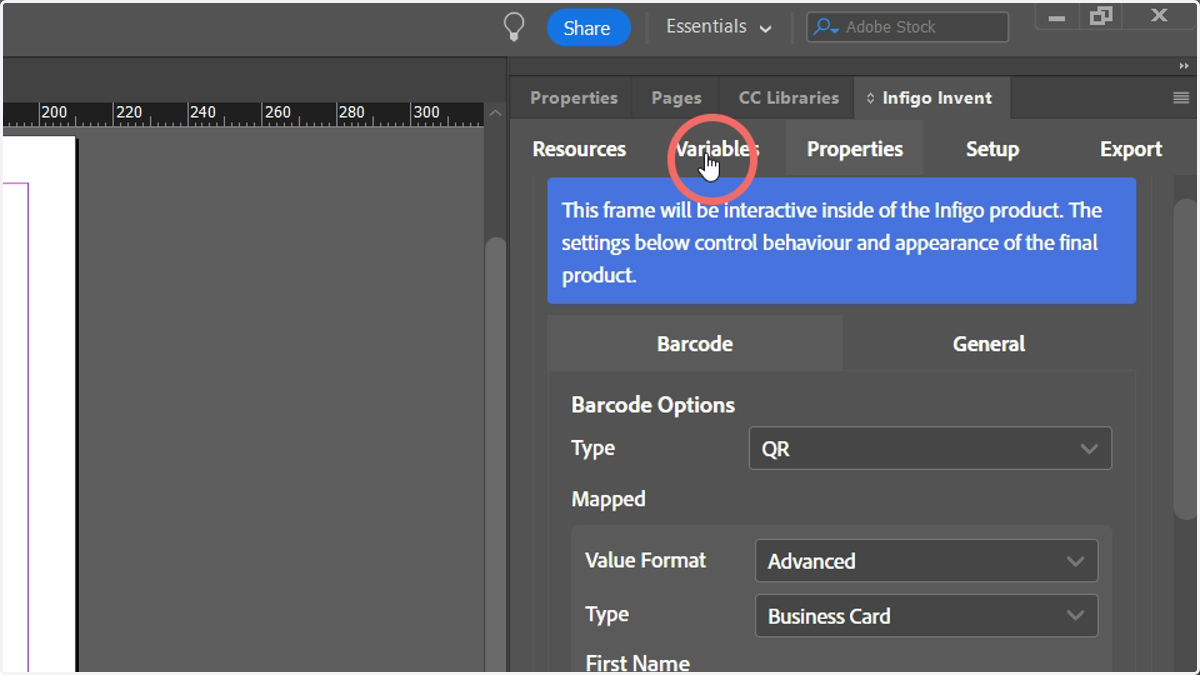Click the document window vertical scrollbar
The width and height of the screenshot is (1200, 675).
pyautogui.click(x=495, y=455)
